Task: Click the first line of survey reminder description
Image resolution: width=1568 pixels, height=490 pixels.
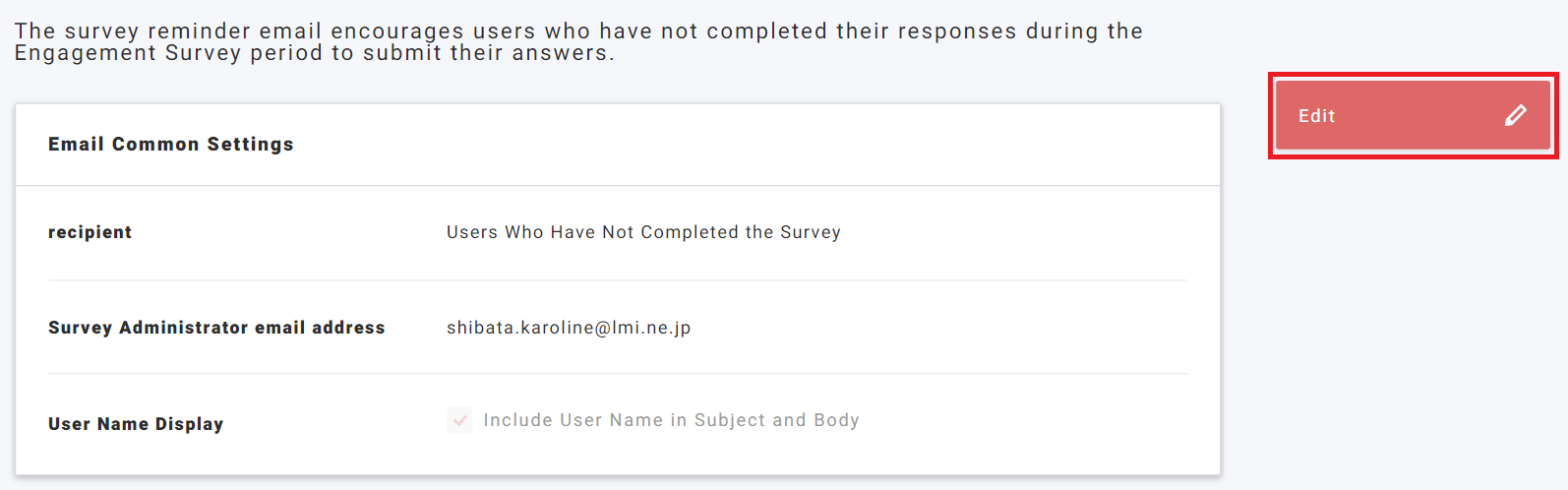Action: pyautogui.click(x=578, y=31)
